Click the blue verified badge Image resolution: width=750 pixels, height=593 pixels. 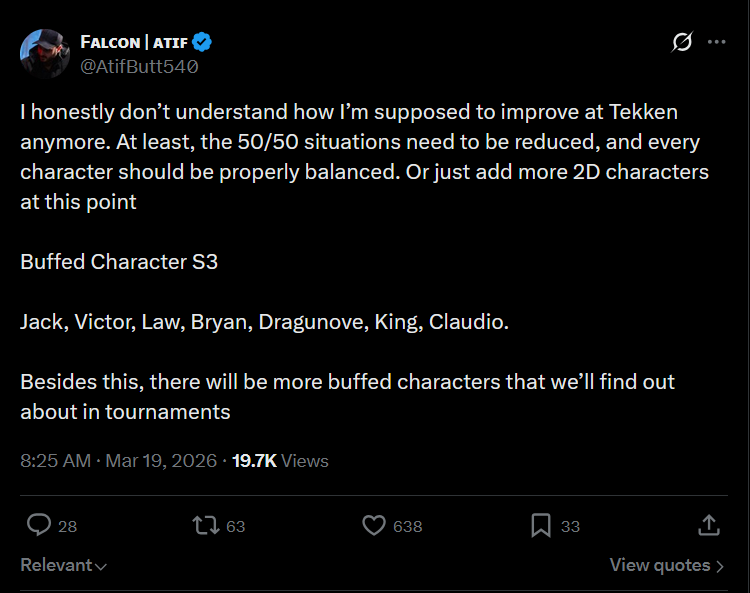point(202,42)
